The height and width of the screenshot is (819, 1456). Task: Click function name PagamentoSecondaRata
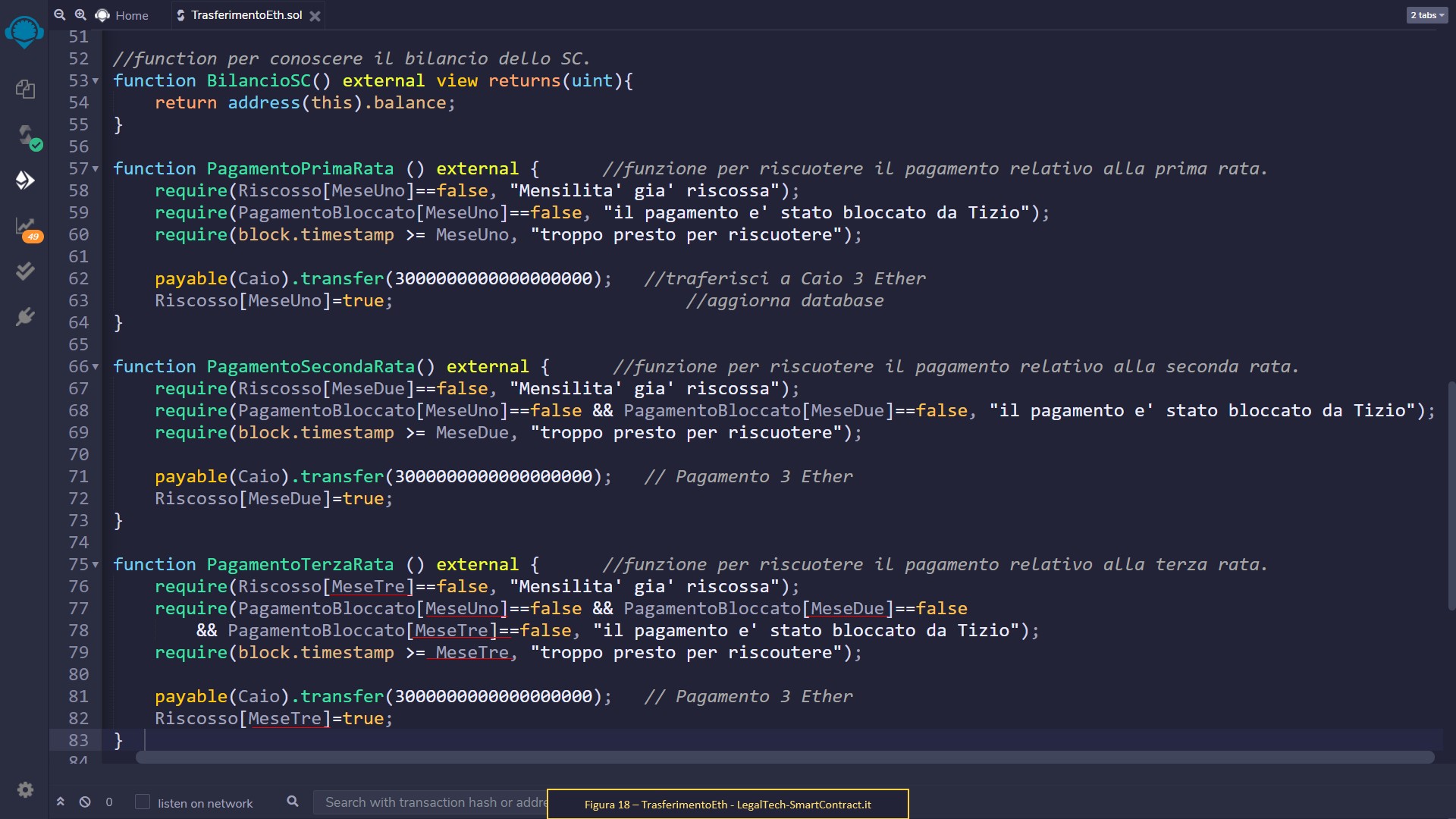tap(311, 366)
